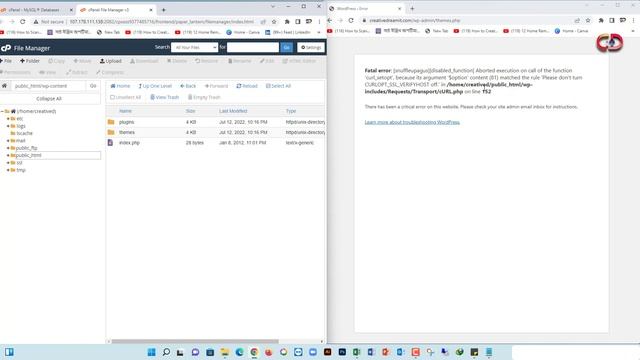Viewport: 640px width, 360px height.
Task: Collapse the /home/creatived root tree node
Action: point(2,111)
